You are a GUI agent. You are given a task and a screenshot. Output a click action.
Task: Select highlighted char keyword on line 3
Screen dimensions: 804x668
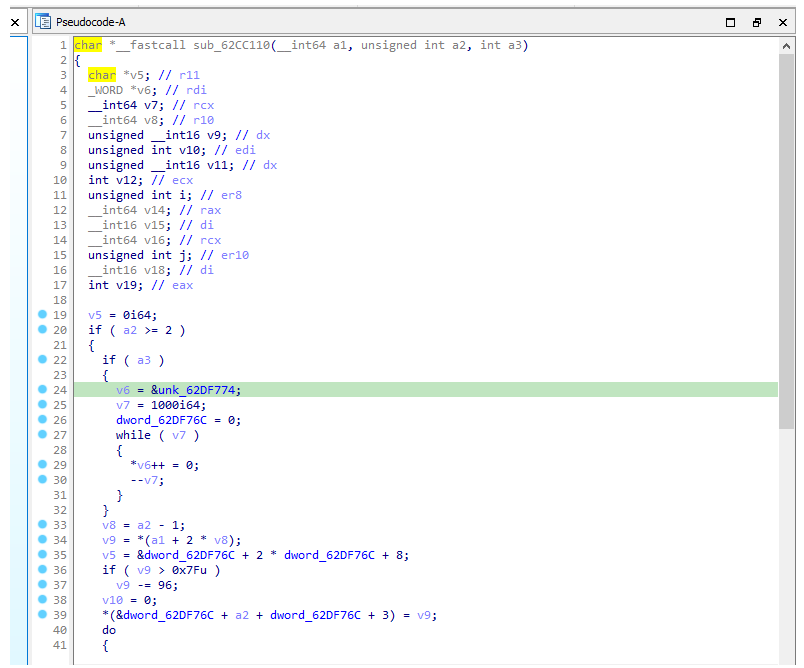(102, 75)
